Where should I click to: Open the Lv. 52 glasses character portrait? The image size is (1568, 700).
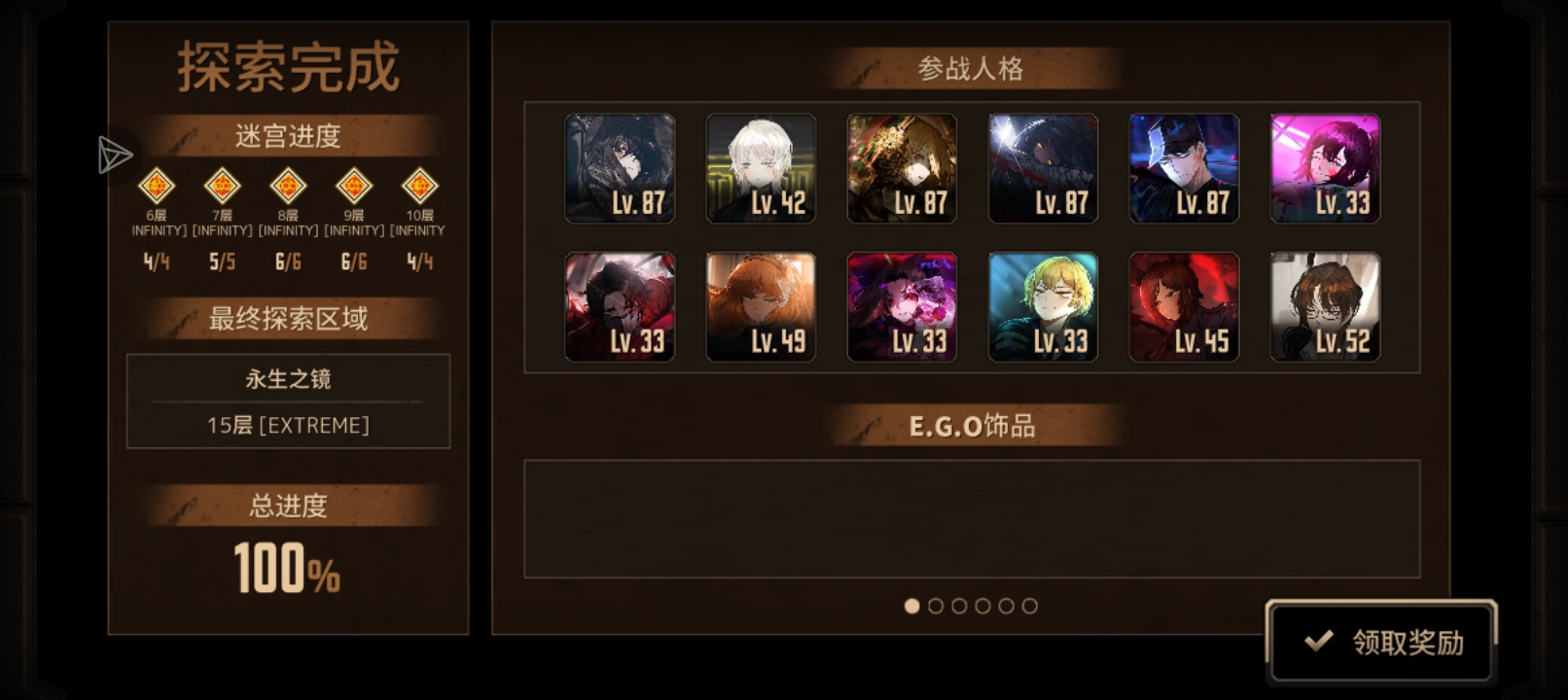(1325, 307)
